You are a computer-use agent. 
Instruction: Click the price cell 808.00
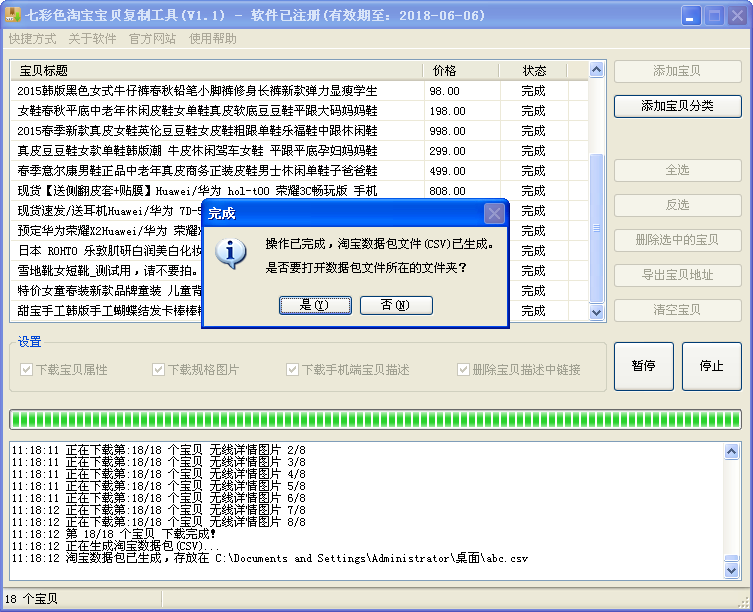pyautogui.click(x=448, y=191)
